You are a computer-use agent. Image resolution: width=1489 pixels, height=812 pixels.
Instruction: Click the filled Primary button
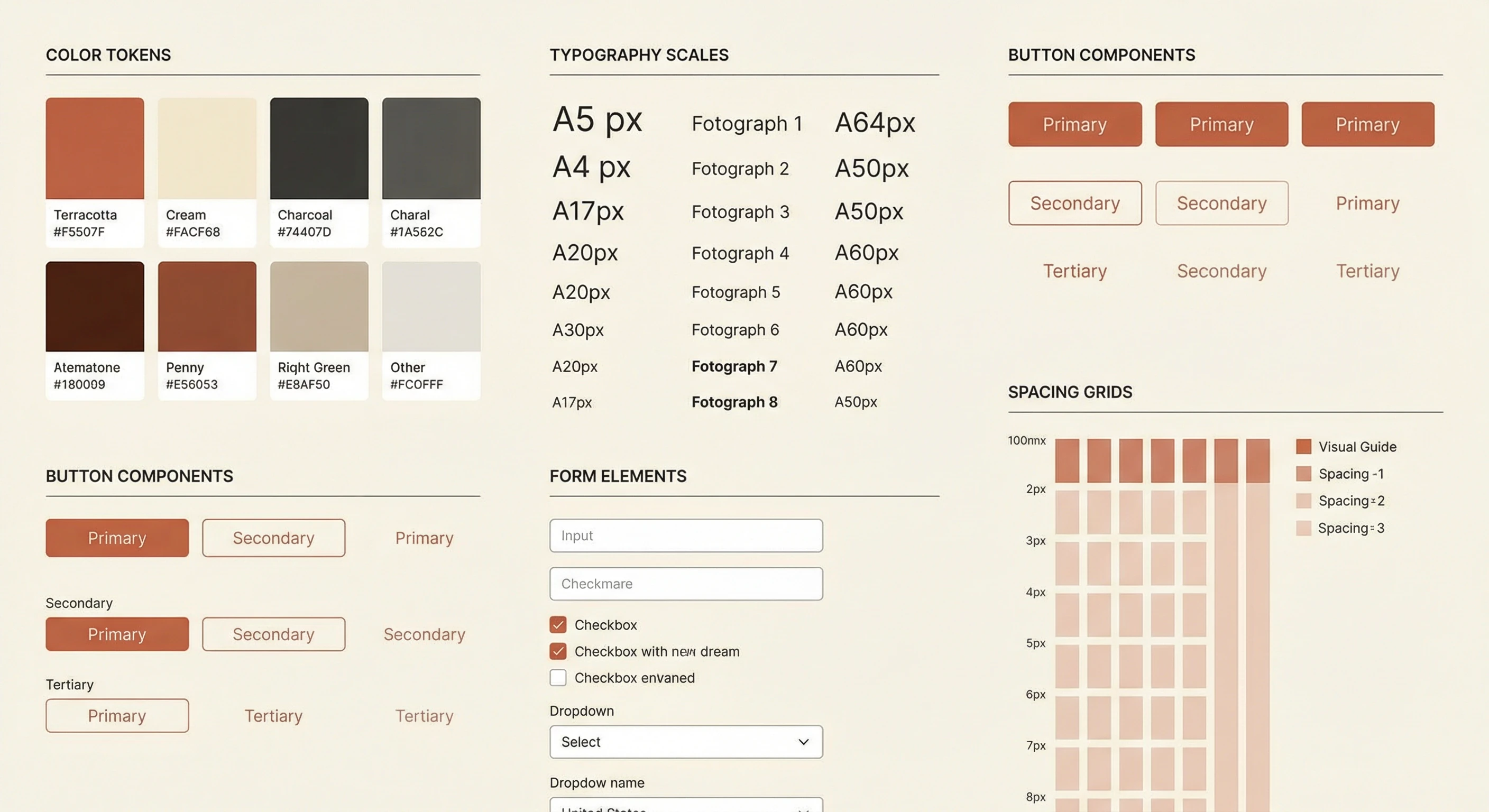117,538
